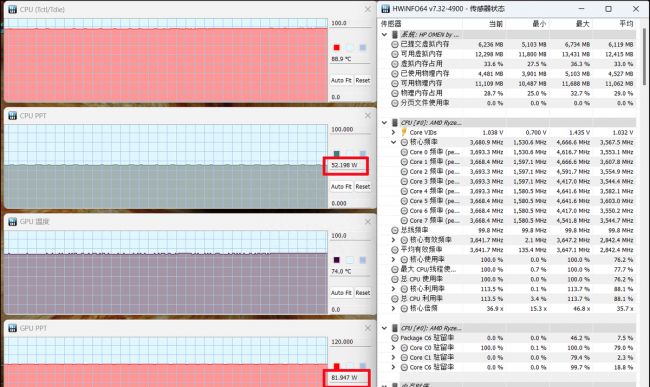Click the sensor icon next to 平均有效频率

tap(395, 249)
